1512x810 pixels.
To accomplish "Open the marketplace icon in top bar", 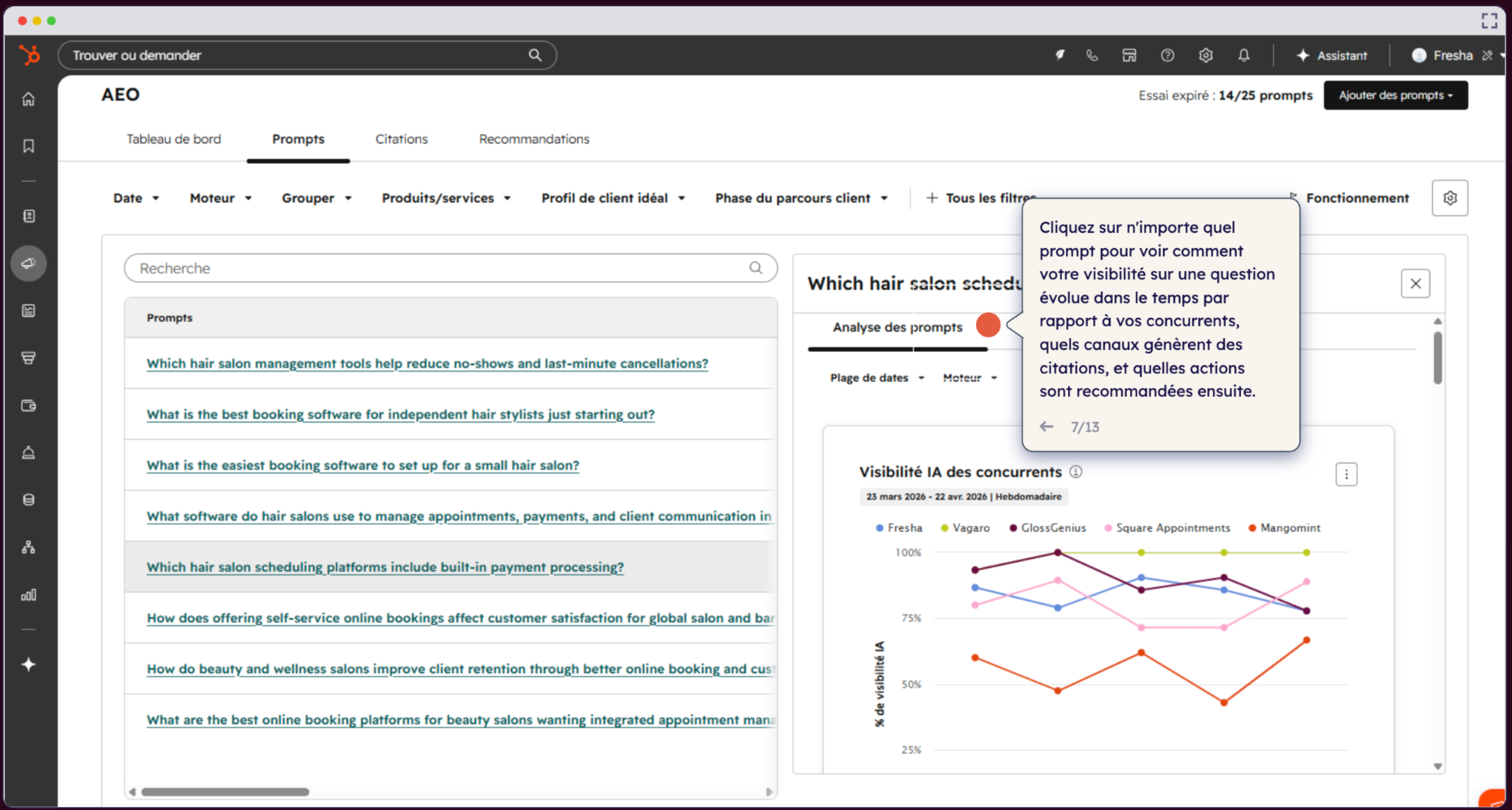I will (1129, 55).
